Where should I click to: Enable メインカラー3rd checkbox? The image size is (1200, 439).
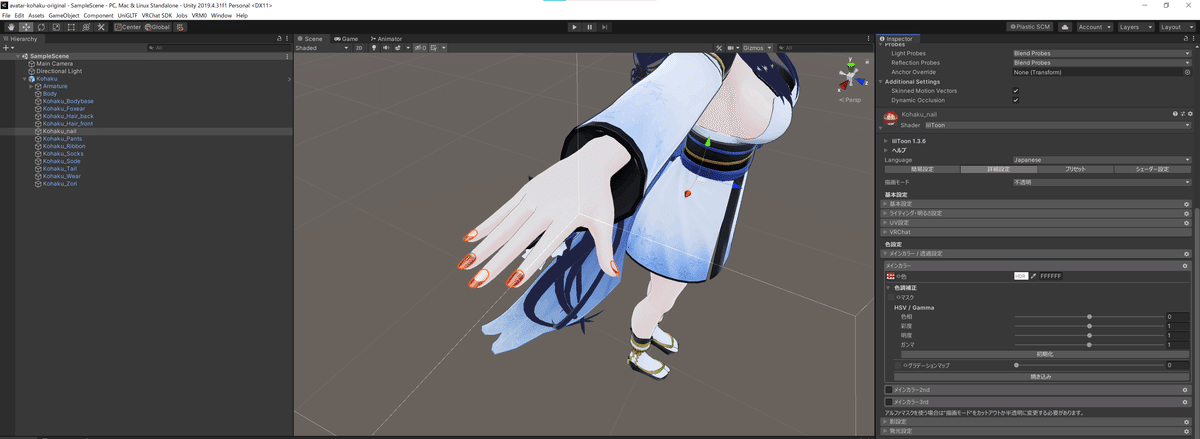tap(890, 401)
